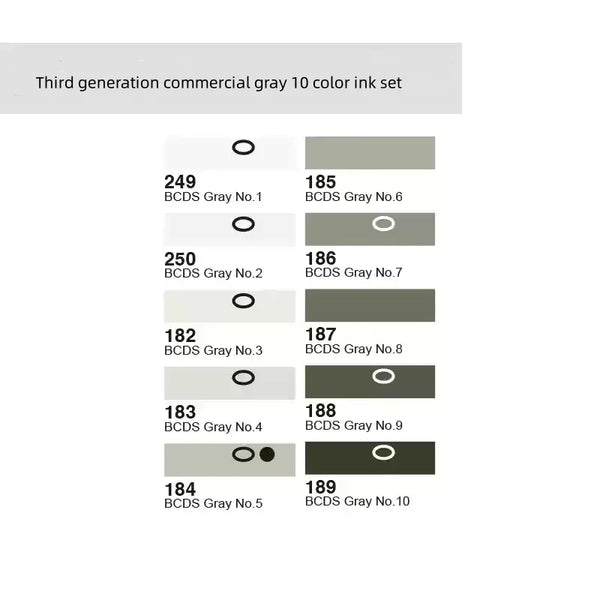The width and height of the screenshot is (600, 600).
Task: Select the bold number 184 label
Action: click(x=180, y=489)
